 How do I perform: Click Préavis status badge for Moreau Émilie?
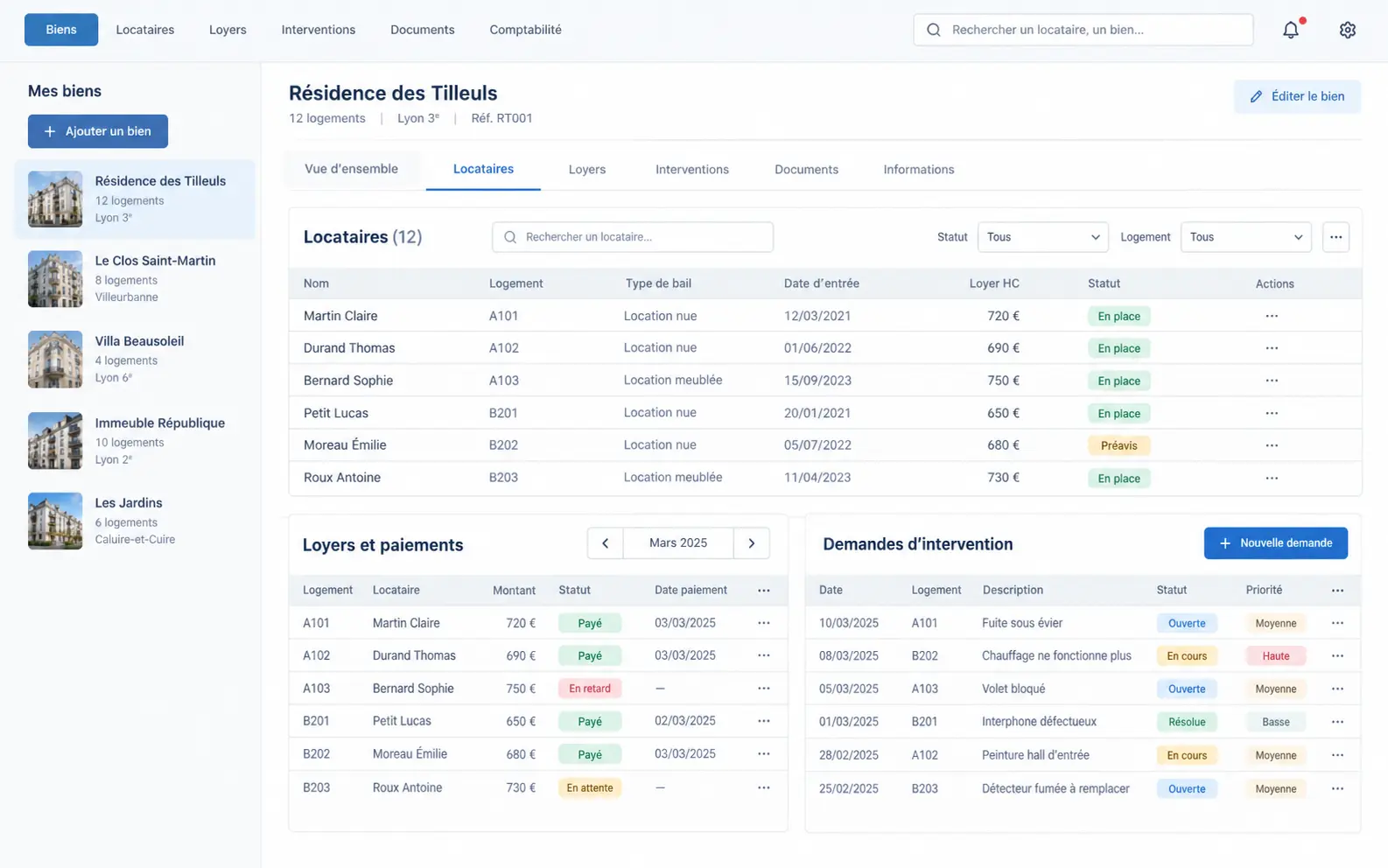coord(1118,445)
